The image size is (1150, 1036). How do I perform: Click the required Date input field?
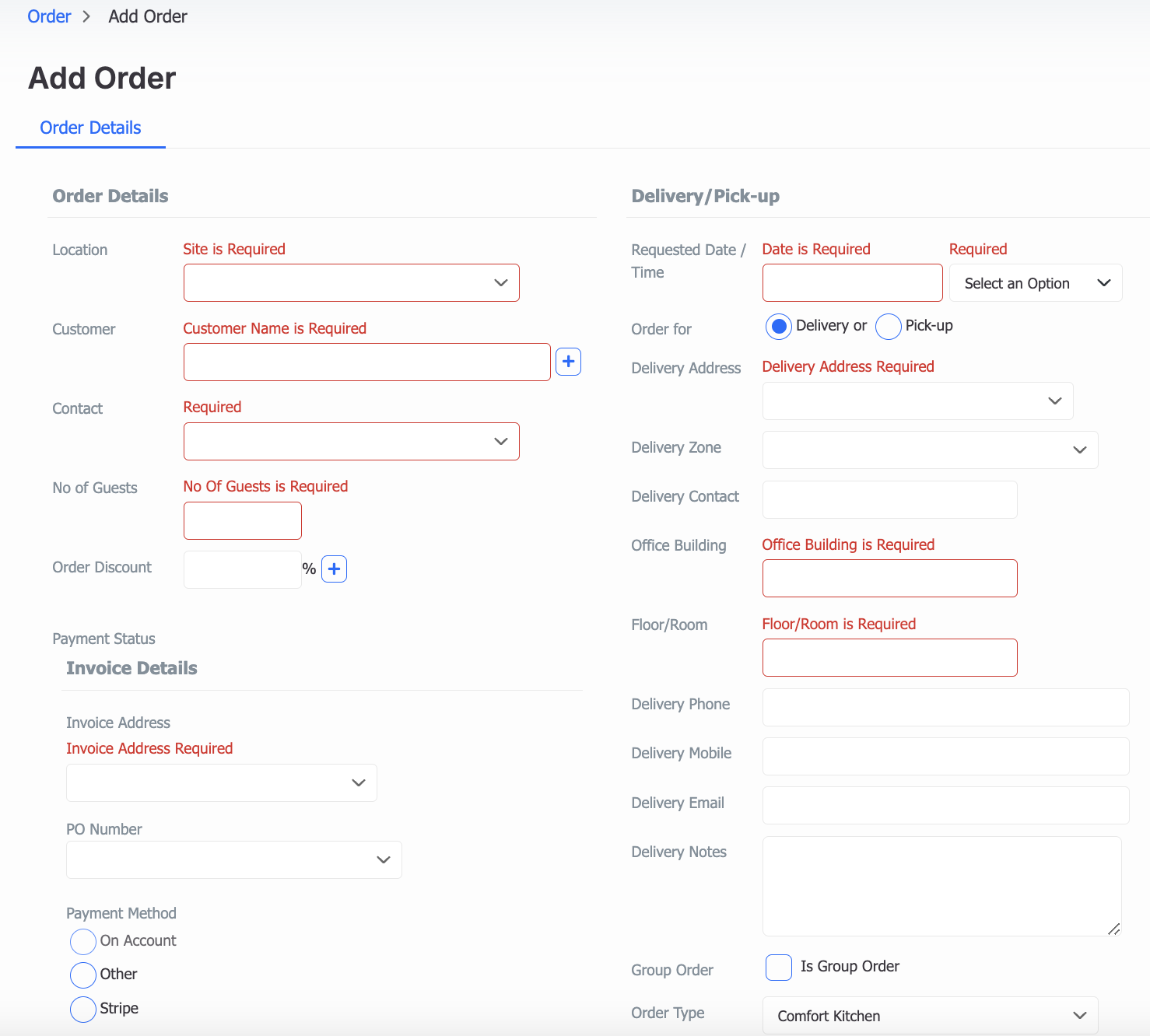(x=851, y=282)
